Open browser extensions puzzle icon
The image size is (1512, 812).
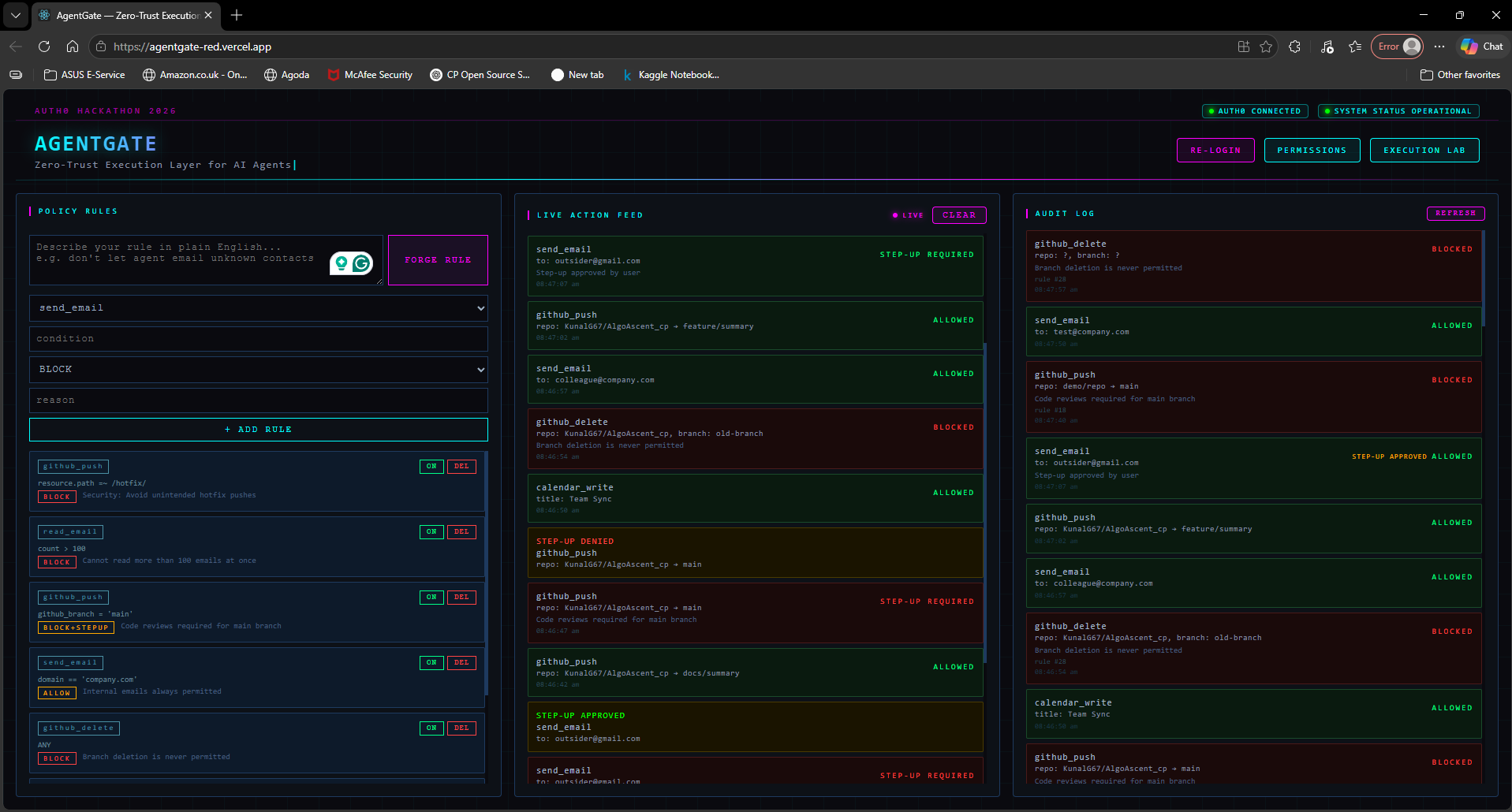(1294, 47)
